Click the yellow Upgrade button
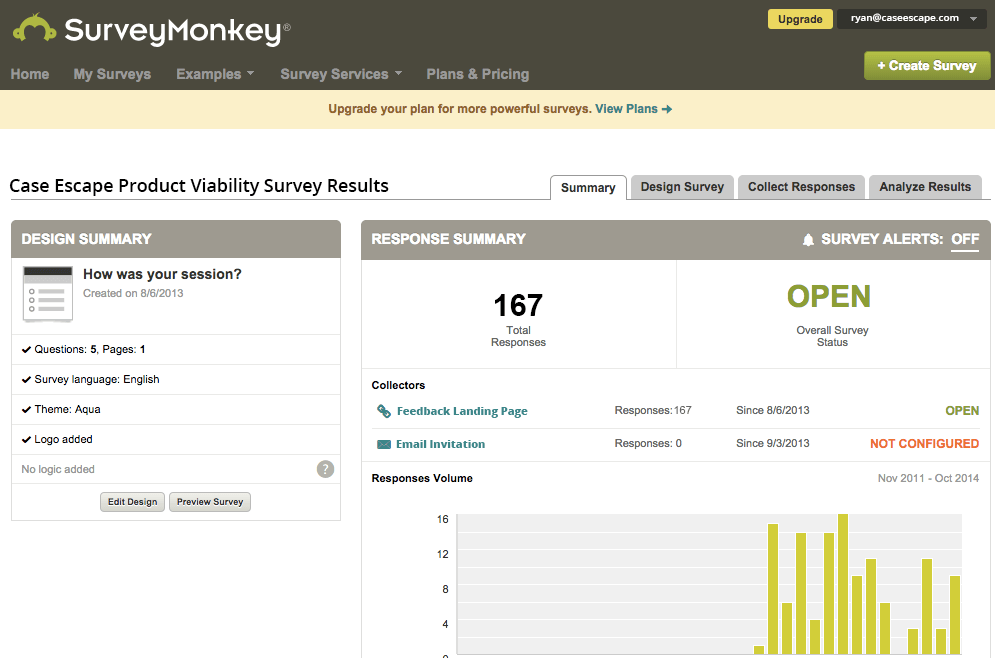This screenshot has width=995, height=658. [800, 19]
